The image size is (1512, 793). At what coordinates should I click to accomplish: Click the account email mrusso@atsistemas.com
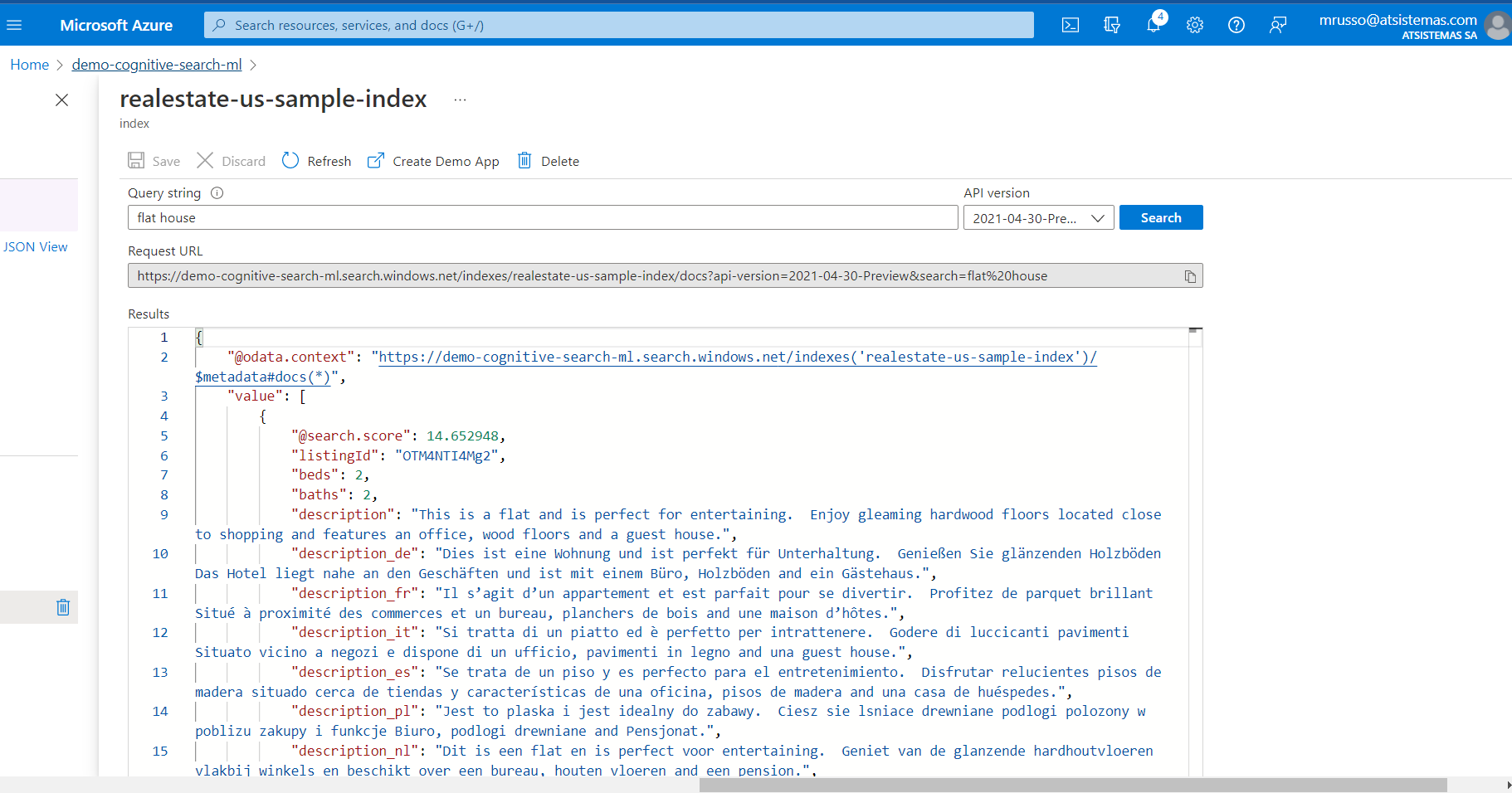pos(1397,20)
